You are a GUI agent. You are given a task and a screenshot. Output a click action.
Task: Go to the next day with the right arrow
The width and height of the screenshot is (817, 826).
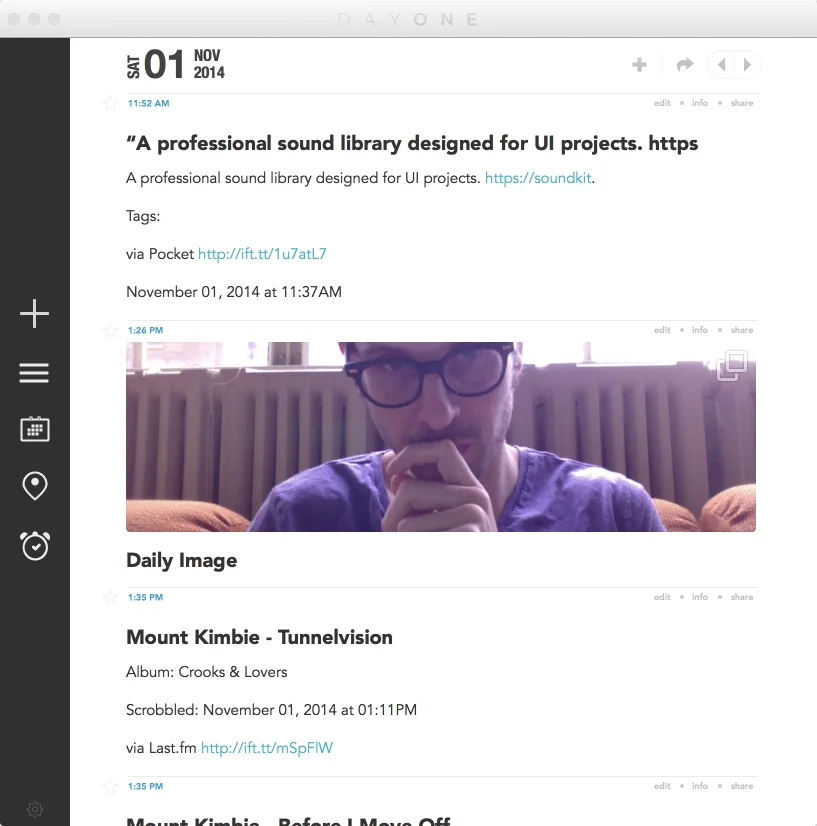coord(747,64)
